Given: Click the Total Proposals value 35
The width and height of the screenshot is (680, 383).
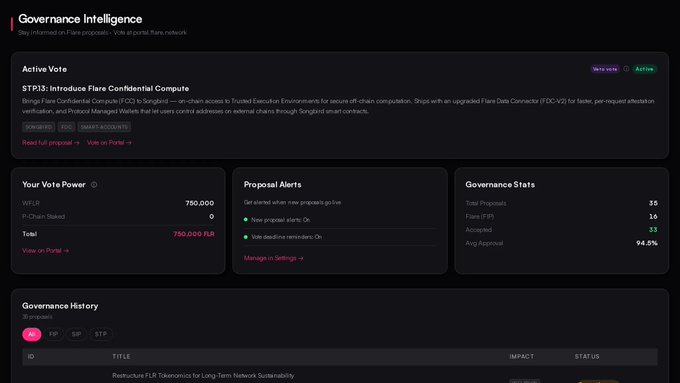Looking at the screenshot, I should pyautogui.click(x=653, y=203).
